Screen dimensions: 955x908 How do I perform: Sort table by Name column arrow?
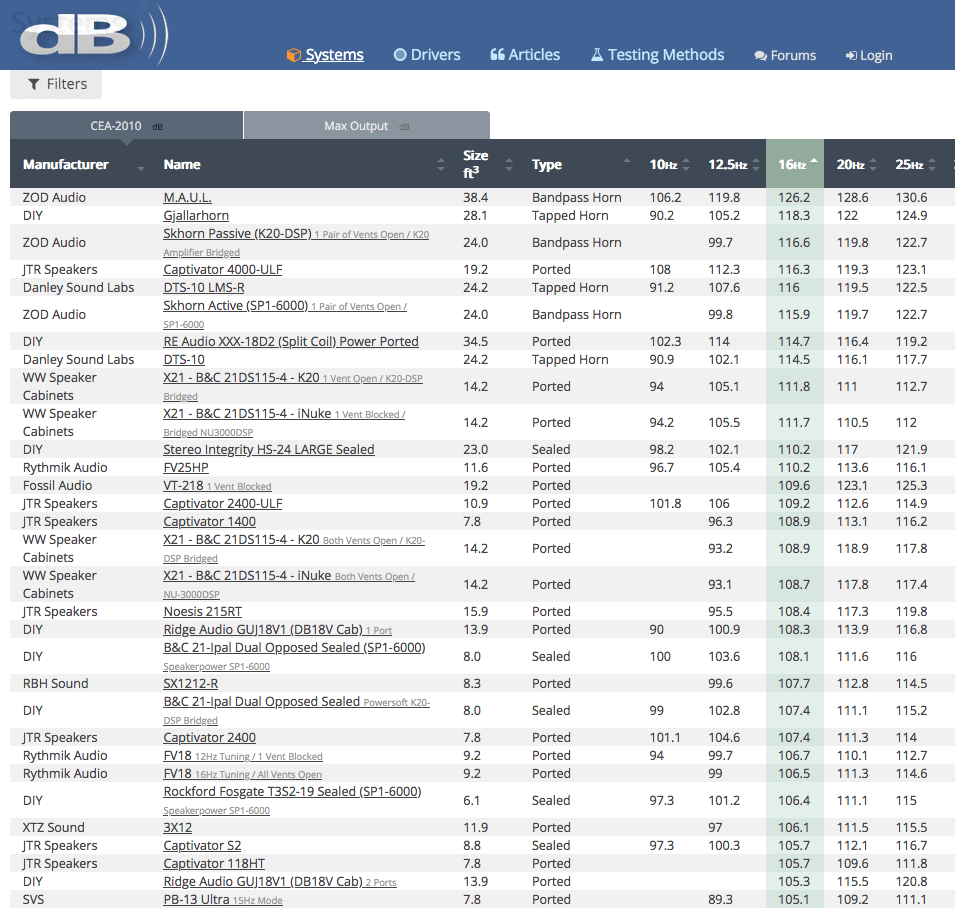click(x=440, y=164)
